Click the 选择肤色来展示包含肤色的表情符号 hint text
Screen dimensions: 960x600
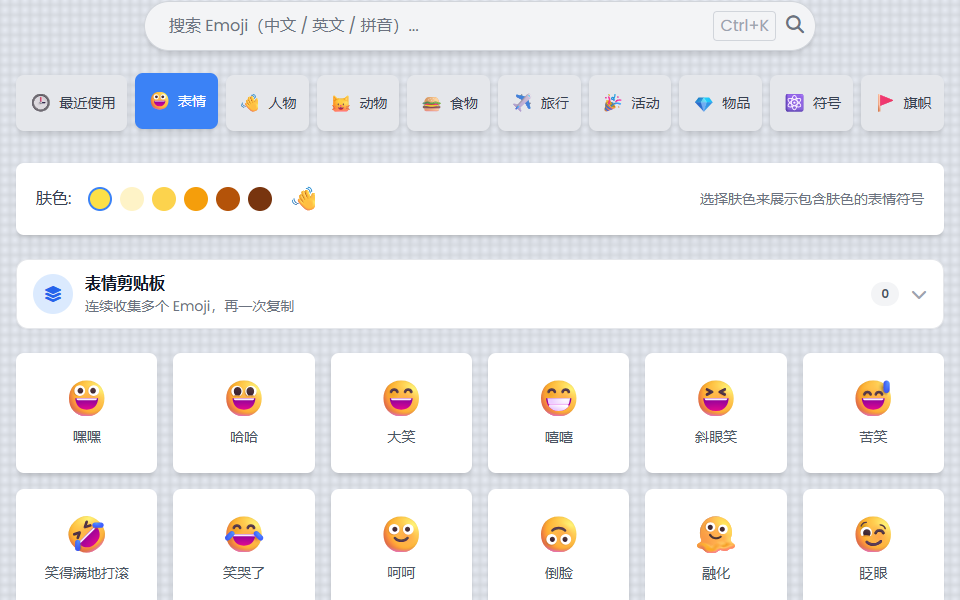tap(811, 199)
